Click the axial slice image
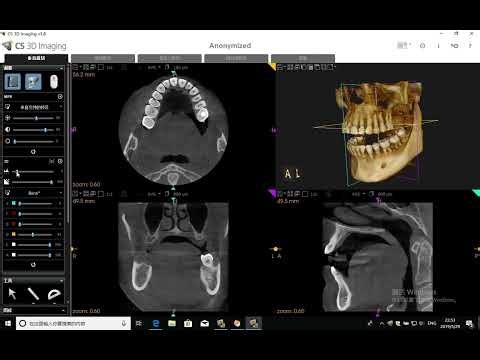 173,130
